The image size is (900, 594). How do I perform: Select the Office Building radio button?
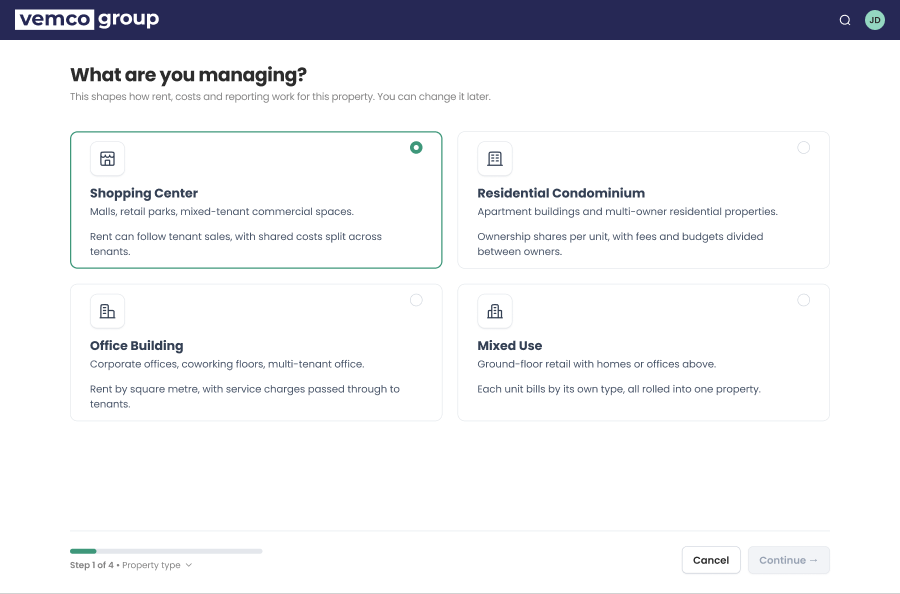(416, 300)
